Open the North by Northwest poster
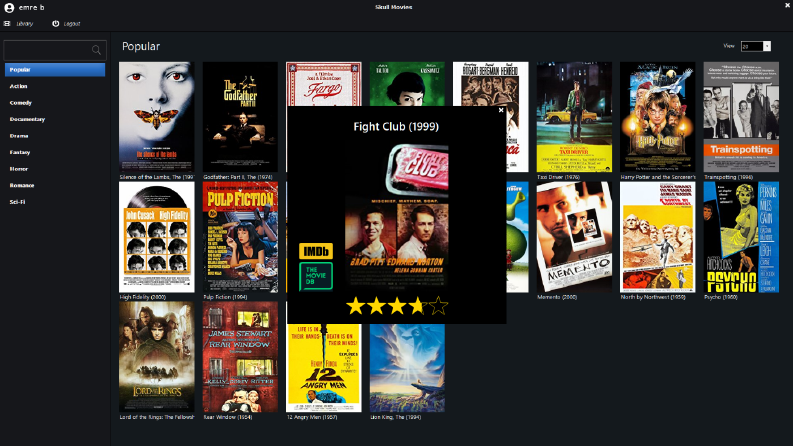793x446 pixels. click(x=657, y=237)
